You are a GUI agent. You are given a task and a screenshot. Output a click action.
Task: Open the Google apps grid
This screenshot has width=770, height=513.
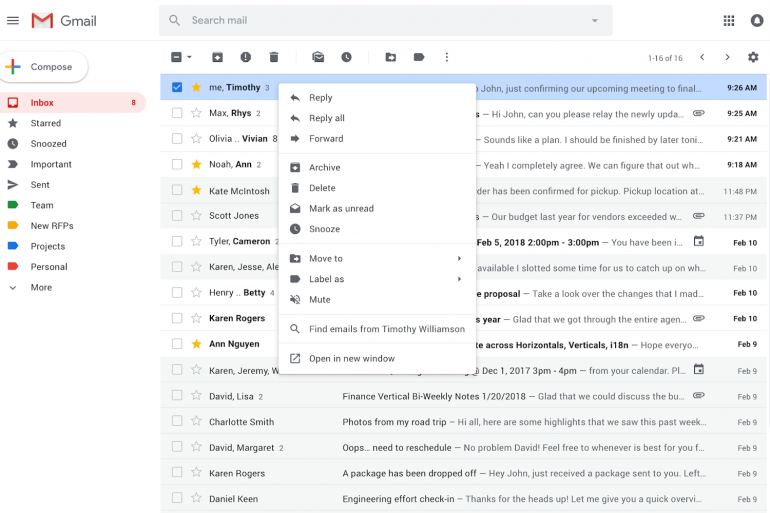pyautogui.click(x=728, y=20)
